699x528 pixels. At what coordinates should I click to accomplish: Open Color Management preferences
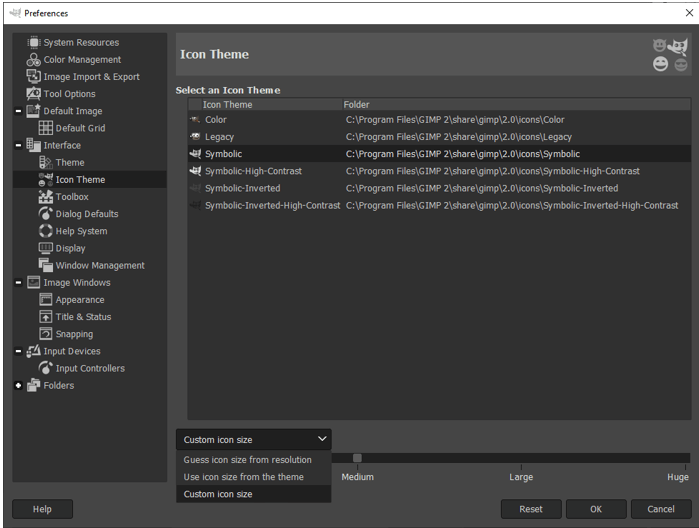82,60
